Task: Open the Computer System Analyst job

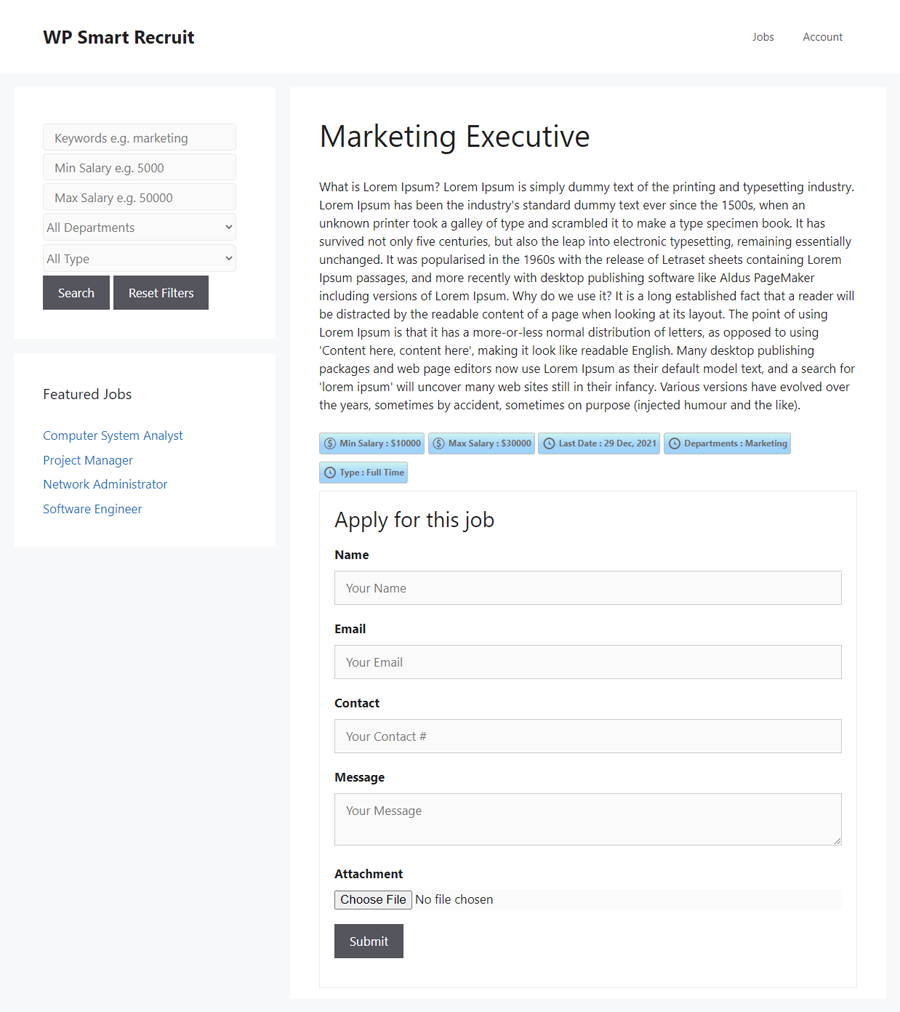Action: coord(113,436)
